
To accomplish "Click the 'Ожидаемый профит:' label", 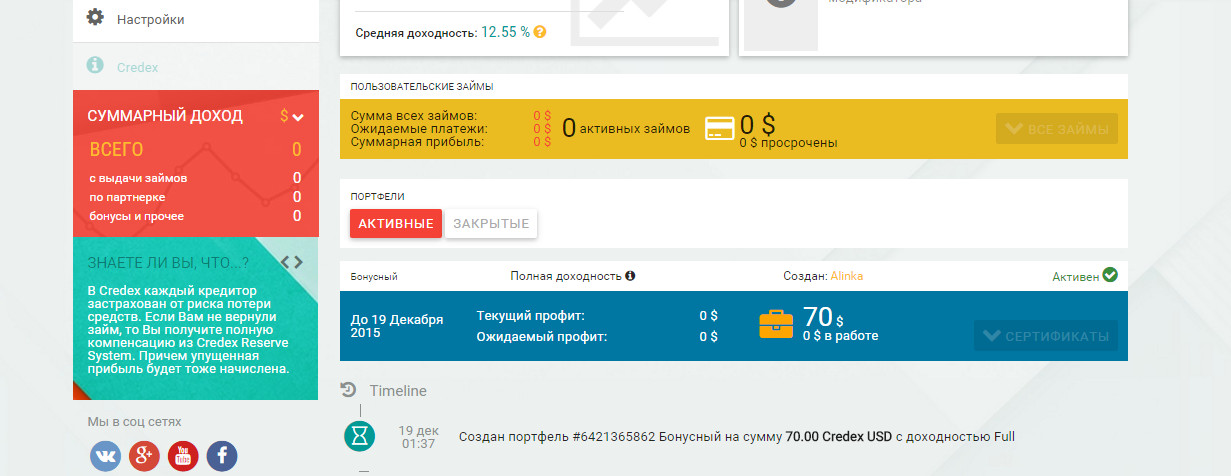I will point(542,336).
